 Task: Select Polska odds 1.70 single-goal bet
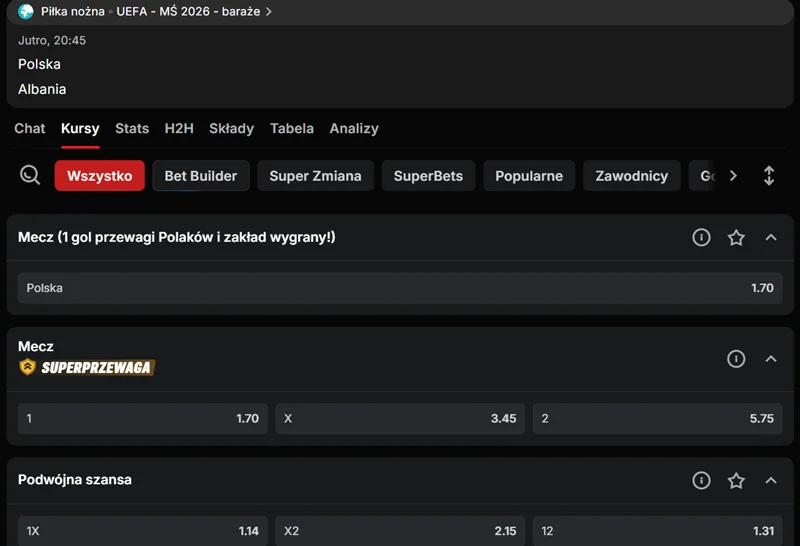(x=400, y=288)
